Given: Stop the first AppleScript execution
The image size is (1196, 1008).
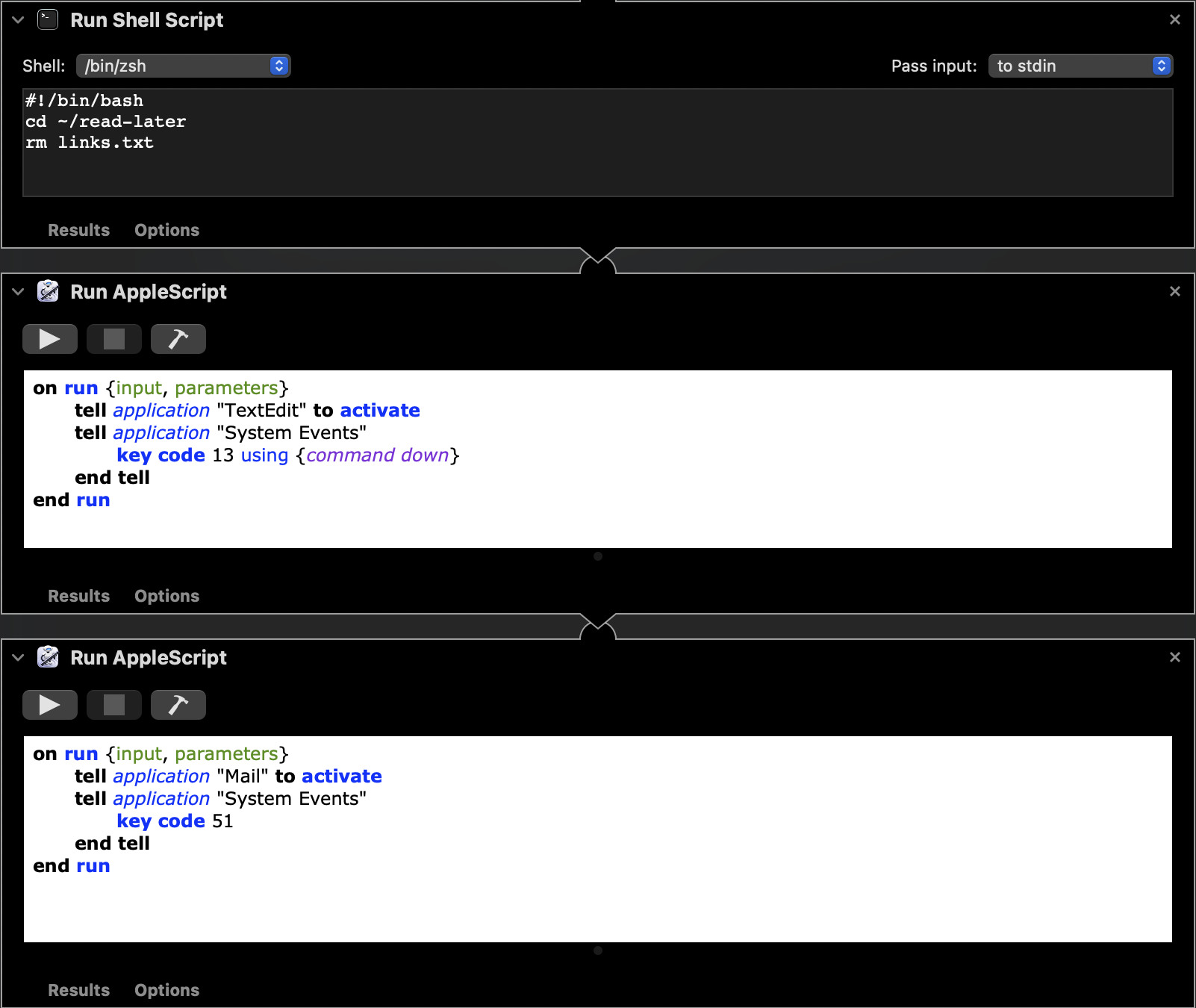Looking at the screenshot, I should click(113, 338).
